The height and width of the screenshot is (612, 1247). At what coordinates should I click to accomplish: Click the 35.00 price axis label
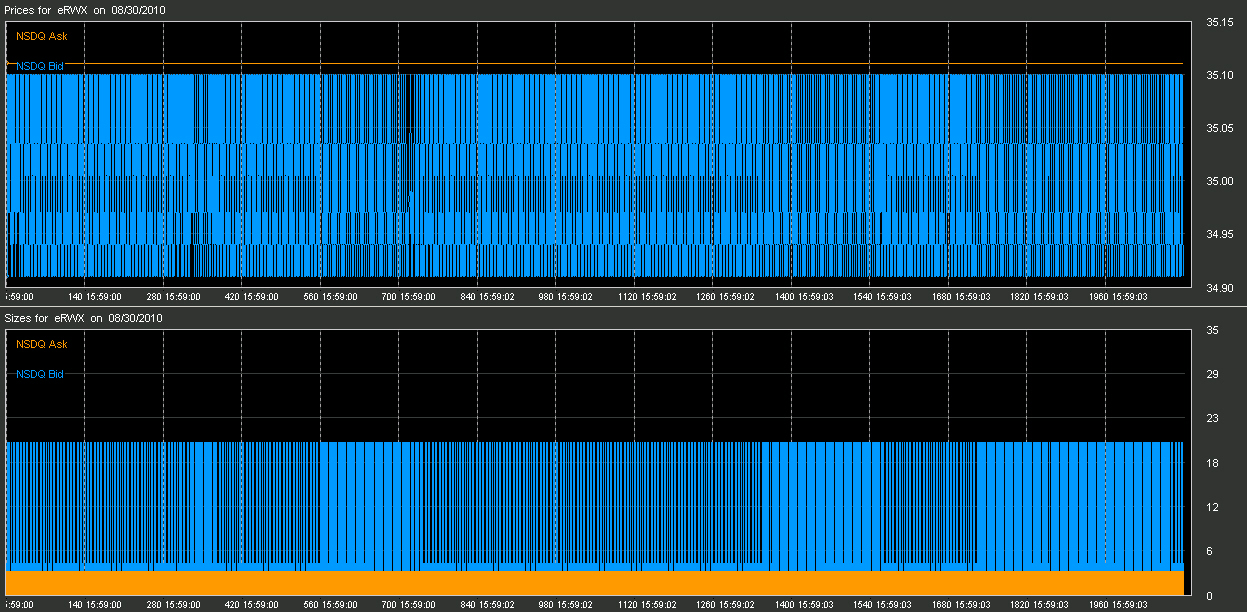click(x=1221, y=181)
